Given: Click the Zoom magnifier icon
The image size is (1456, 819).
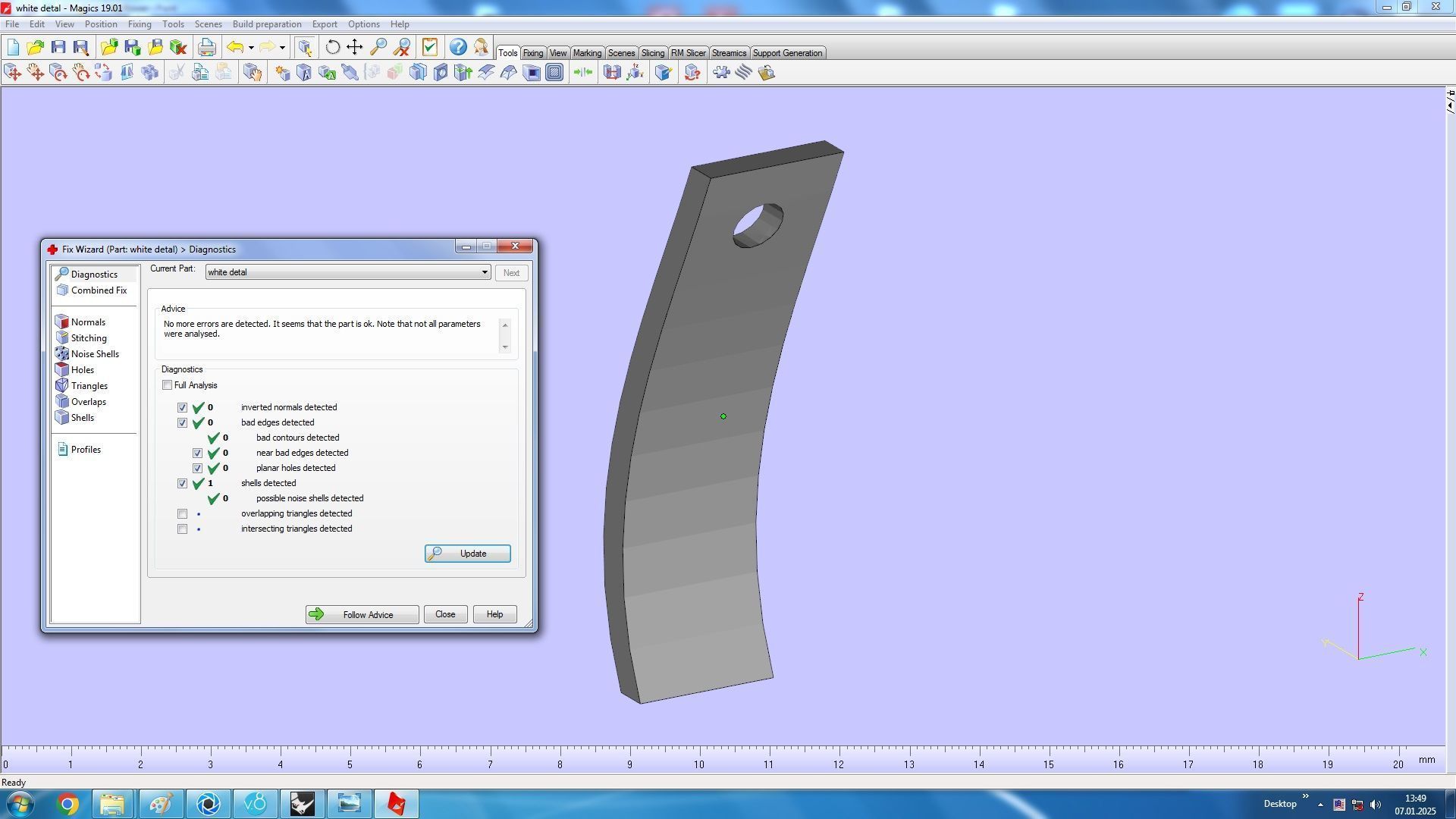Looking at the screenshot, I should tap(378, 47).
